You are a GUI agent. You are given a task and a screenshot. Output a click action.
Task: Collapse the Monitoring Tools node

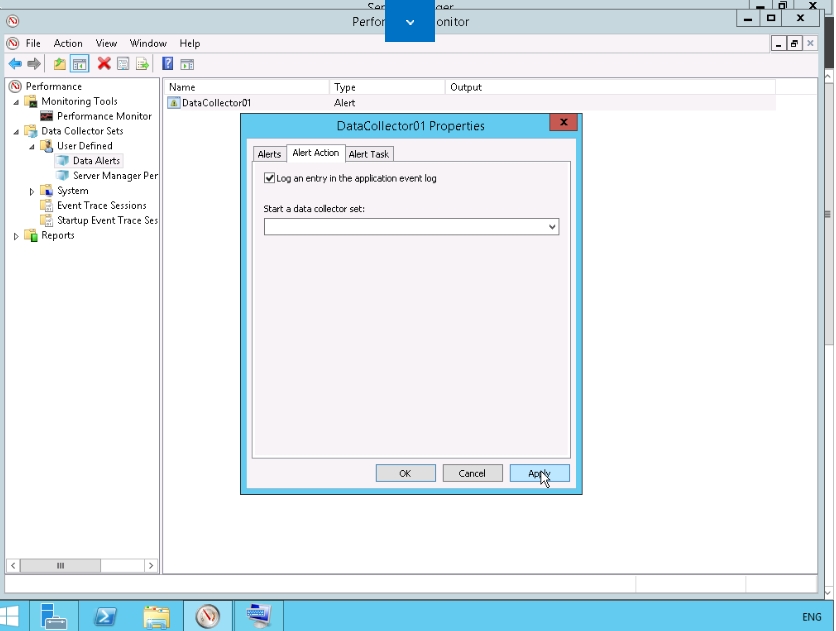tap(16, 102)
